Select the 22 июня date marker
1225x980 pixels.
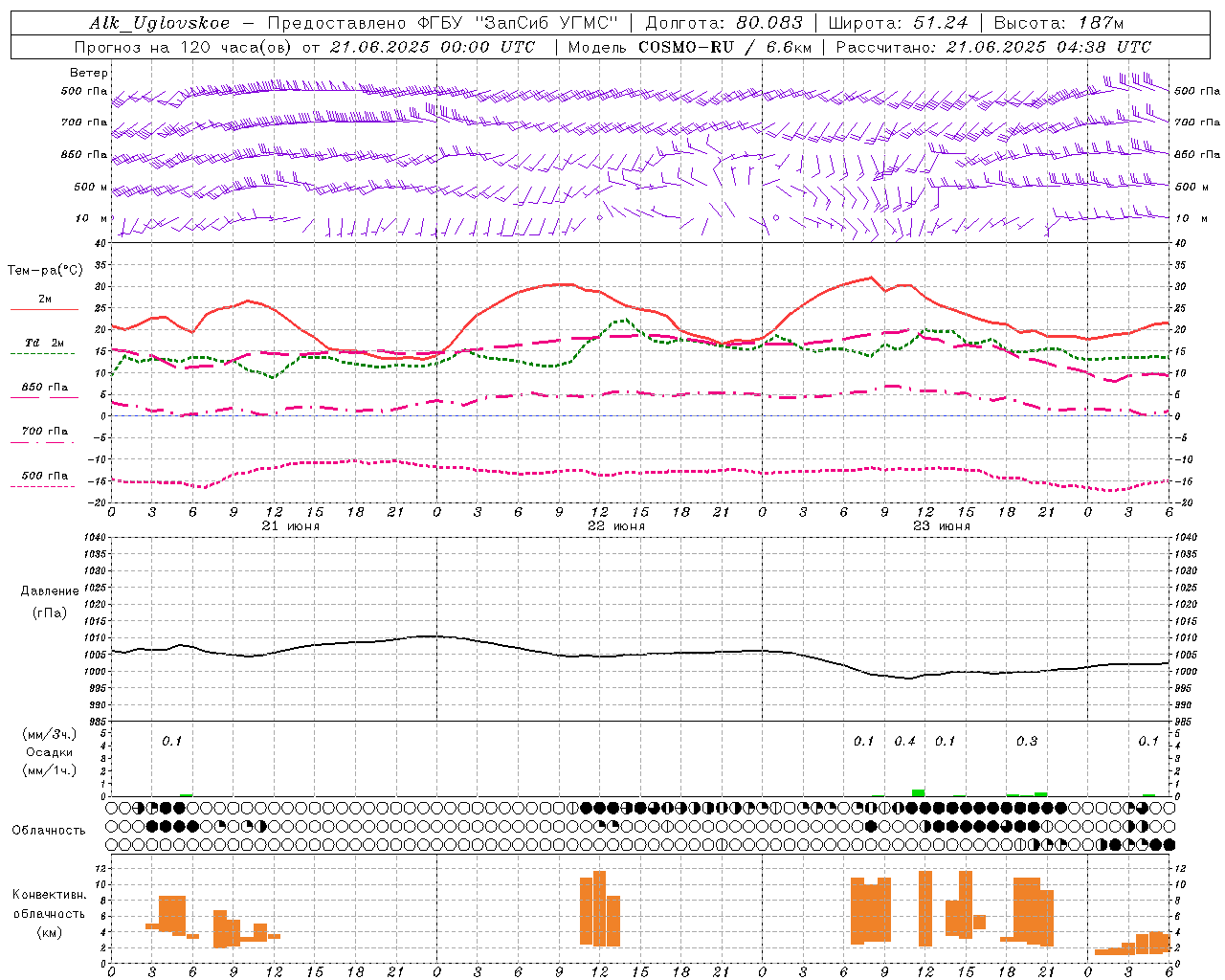click(615, 526)
